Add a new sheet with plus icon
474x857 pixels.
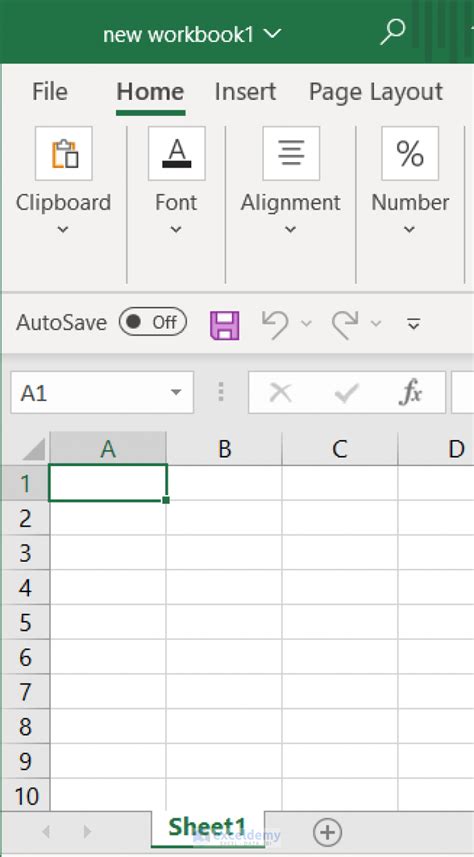click(x=327, y=832)
